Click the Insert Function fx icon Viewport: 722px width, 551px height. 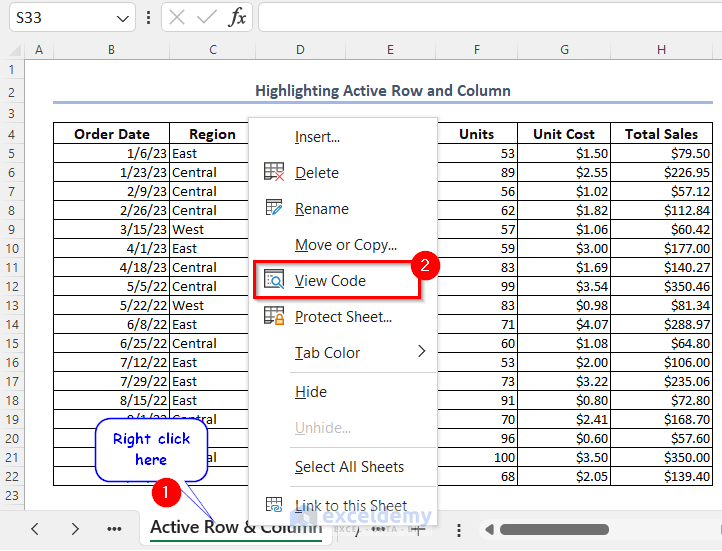tap(237, 17)
